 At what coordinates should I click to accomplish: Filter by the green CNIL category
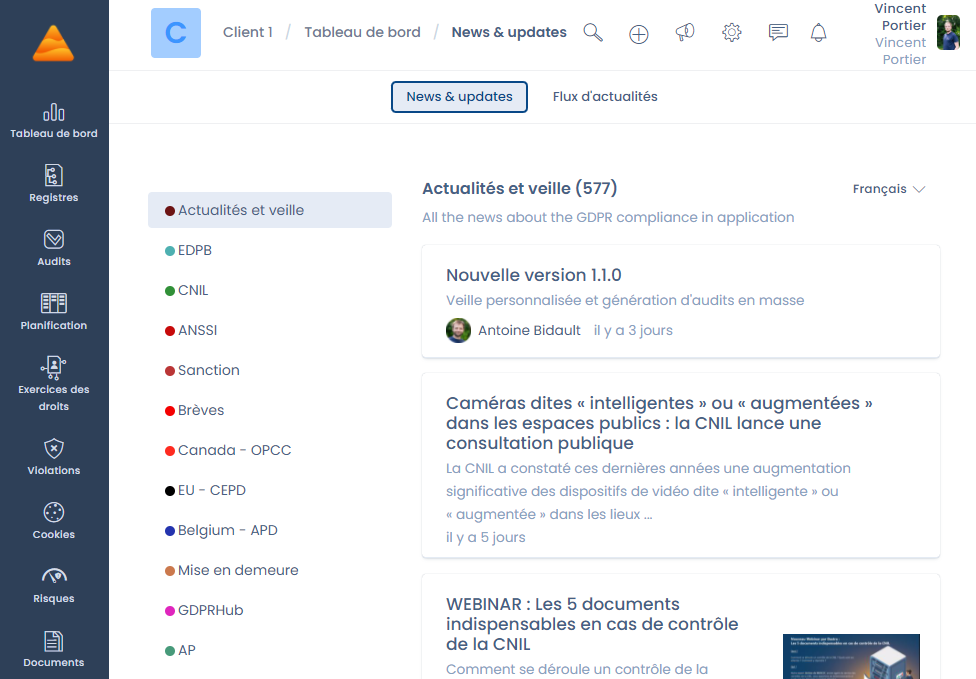click(193, 290)
